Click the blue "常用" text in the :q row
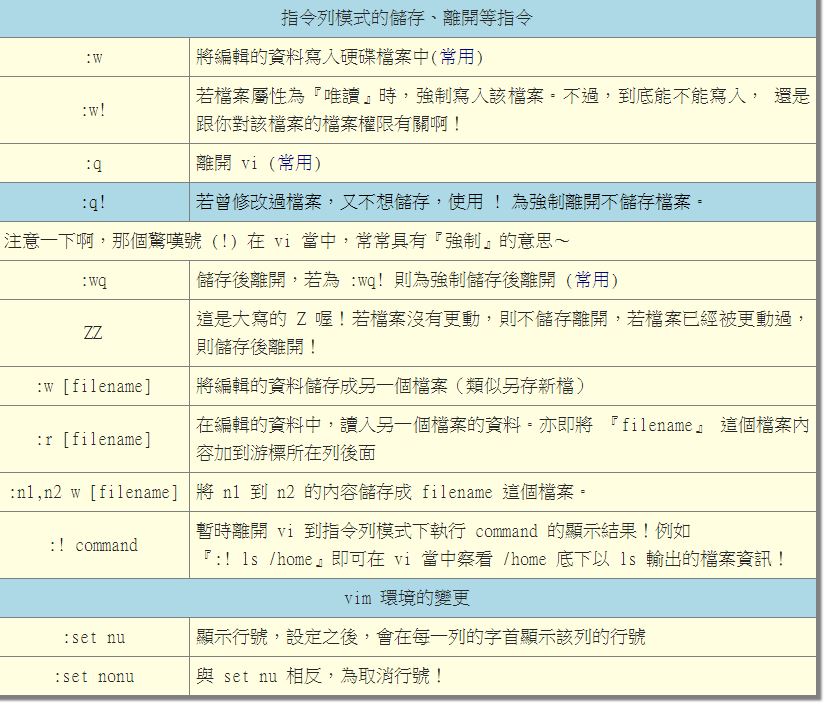Image resolution: width=826 pixels, height=708 pixels. coord(297,163)
